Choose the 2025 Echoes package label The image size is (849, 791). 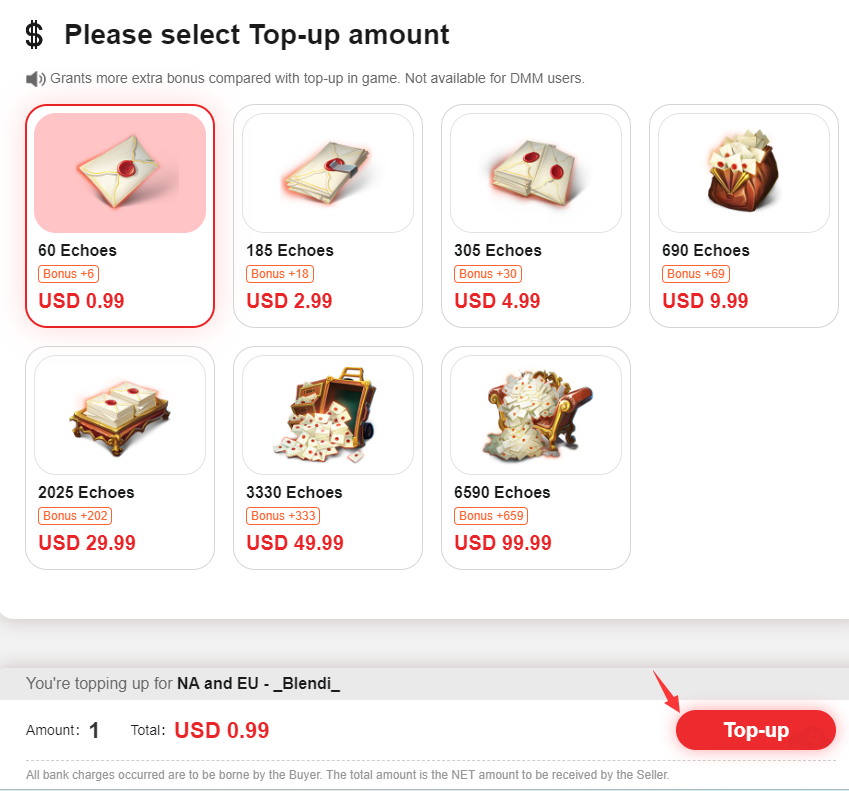click(86, 492)
